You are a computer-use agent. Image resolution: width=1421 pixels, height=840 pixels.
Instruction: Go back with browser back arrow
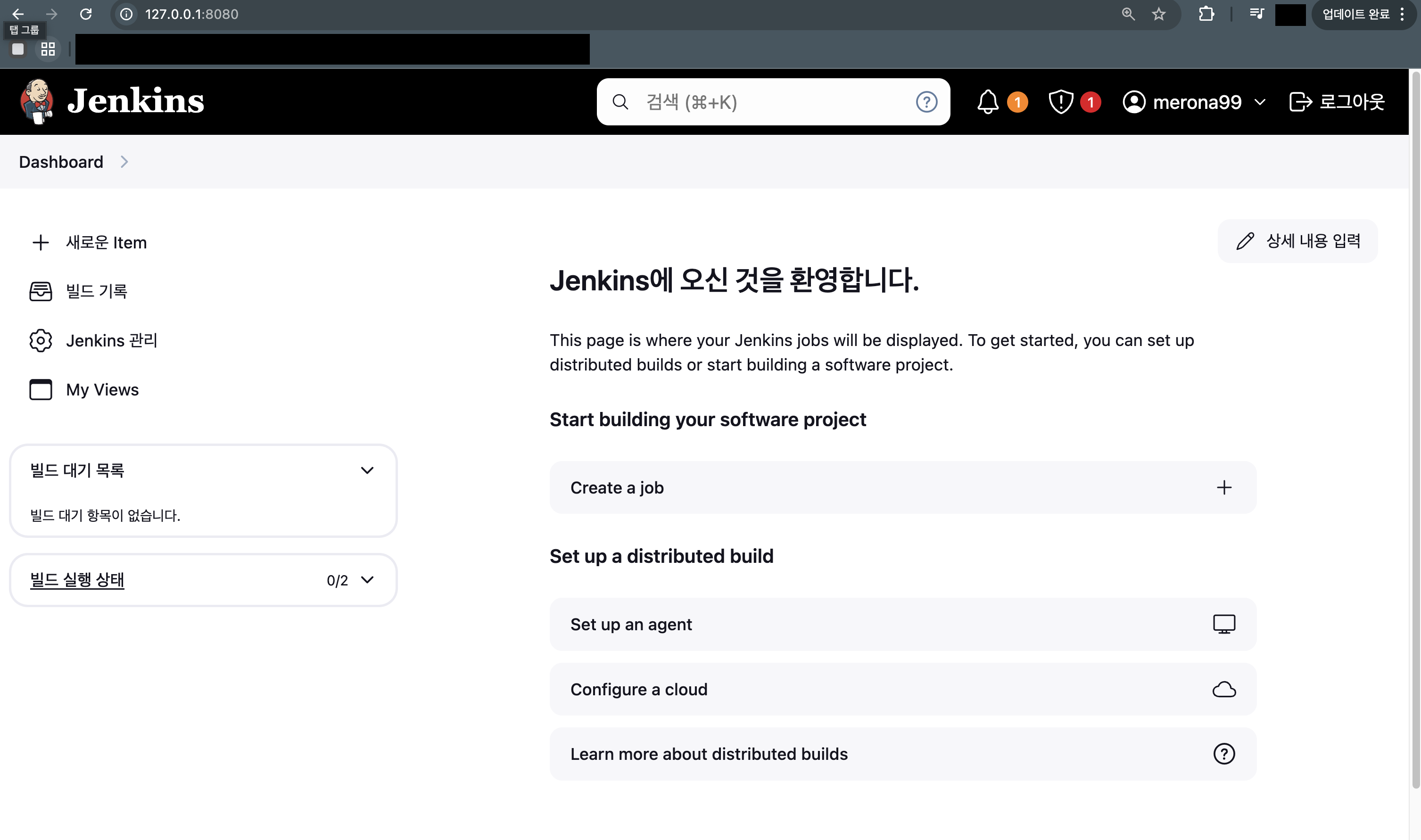click(17, 14)
